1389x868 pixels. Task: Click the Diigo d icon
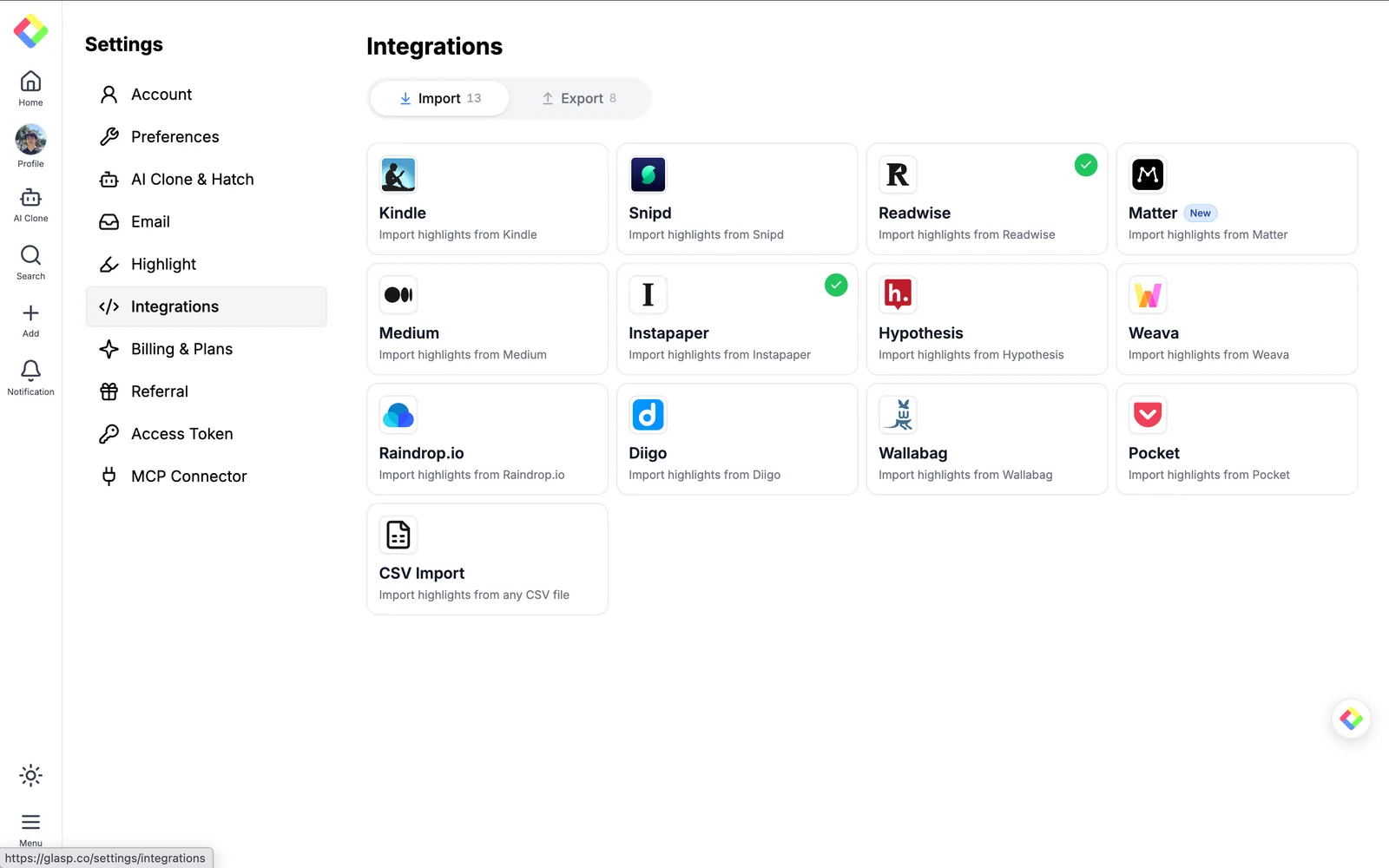click(648, 415)
